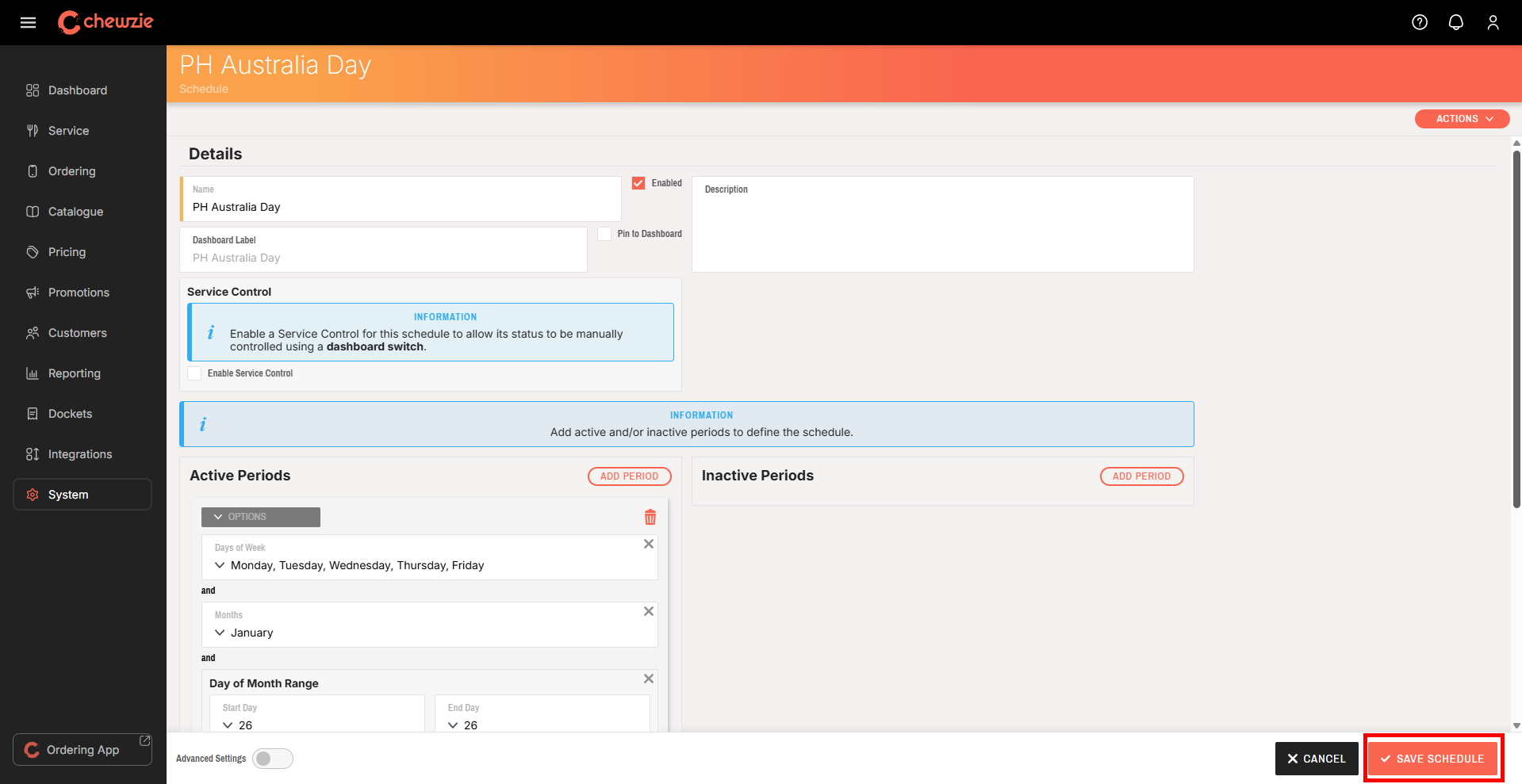
Task: Tick the Pin to Dashboard checkbox
Action: 604,234
